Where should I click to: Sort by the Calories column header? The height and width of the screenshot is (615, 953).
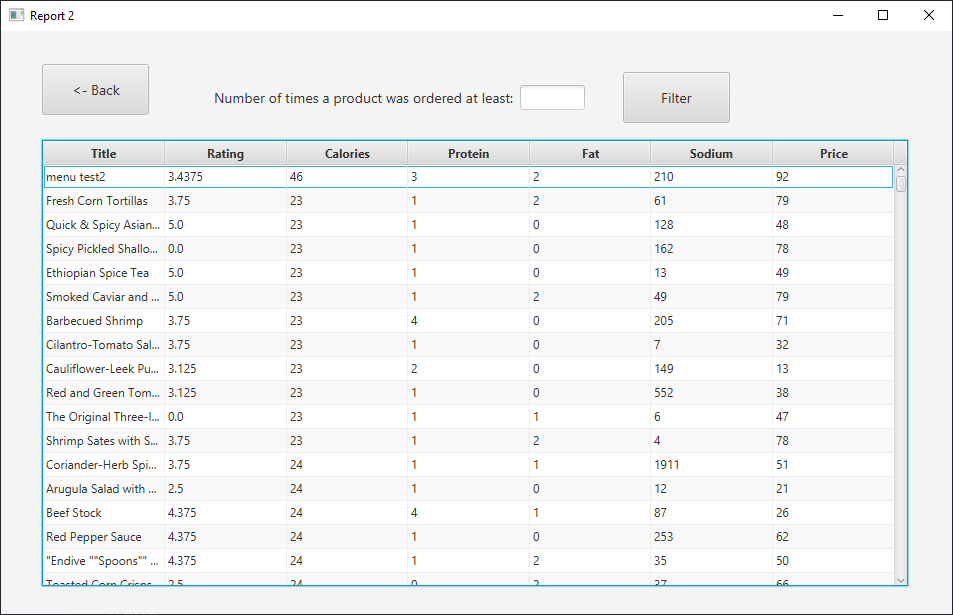tap(347, 154)
